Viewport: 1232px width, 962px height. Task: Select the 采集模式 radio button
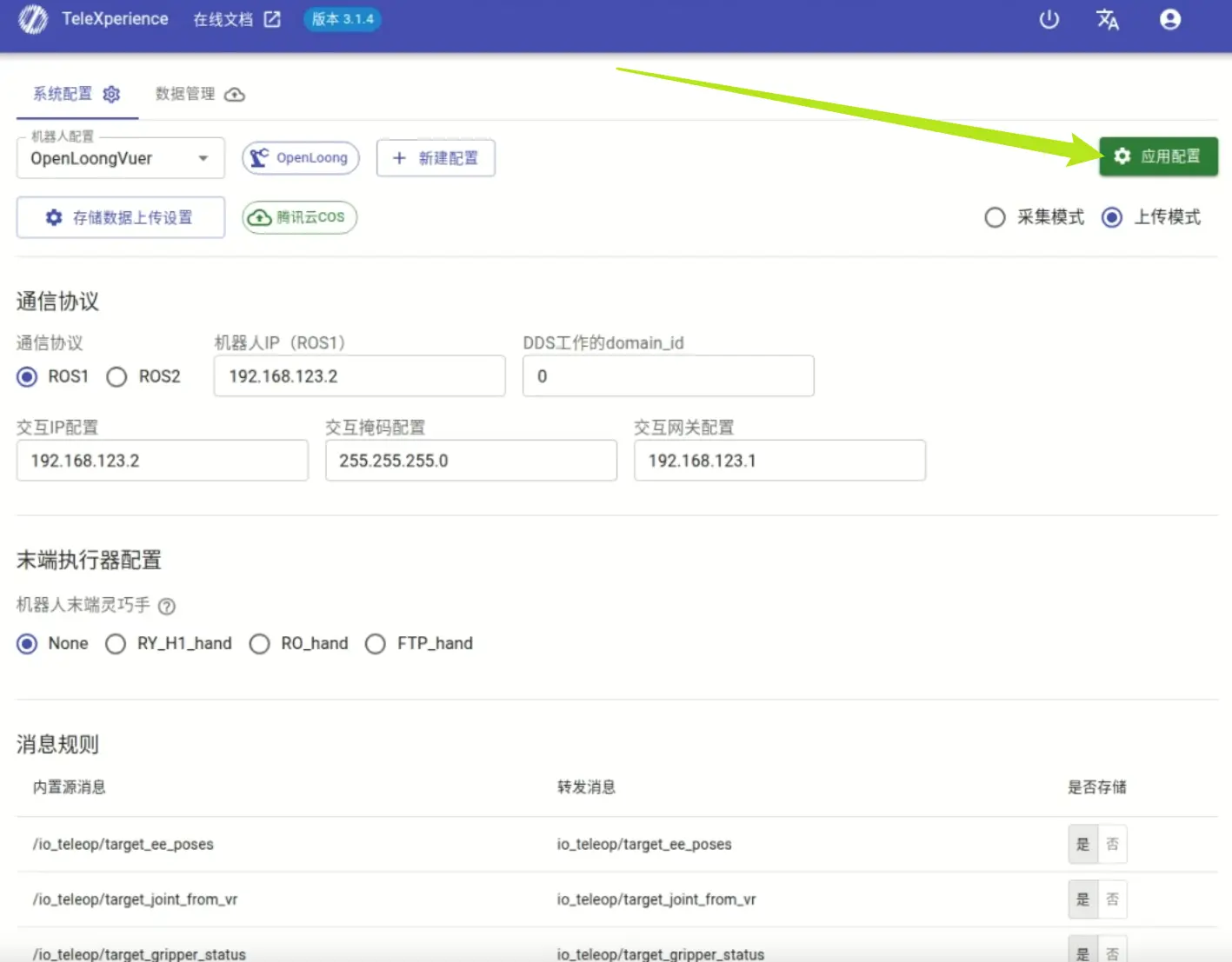995,217
